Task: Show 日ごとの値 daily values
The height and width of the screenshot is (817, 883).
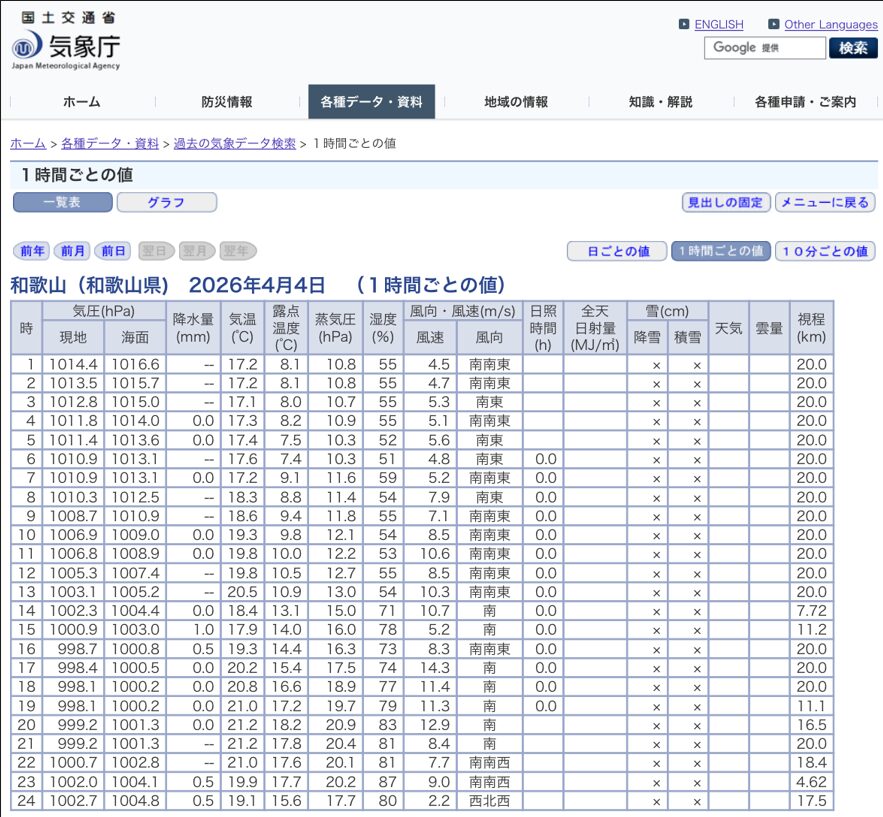Action: tap(617, 251)
